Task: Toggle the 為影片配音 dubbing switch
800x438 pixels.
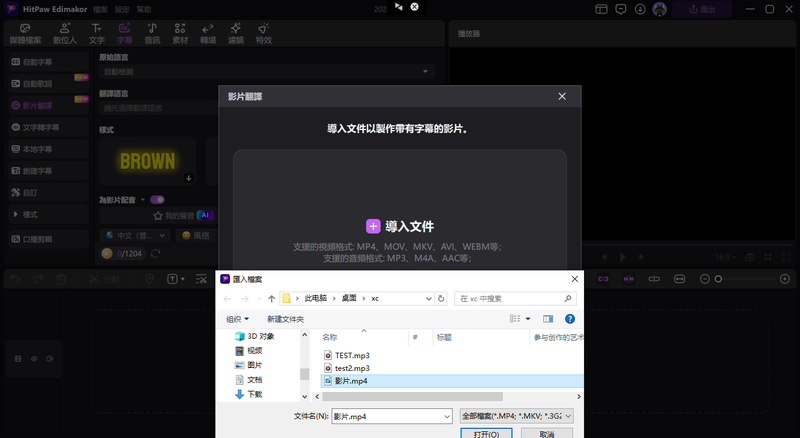Action: [x=157, y=199]
